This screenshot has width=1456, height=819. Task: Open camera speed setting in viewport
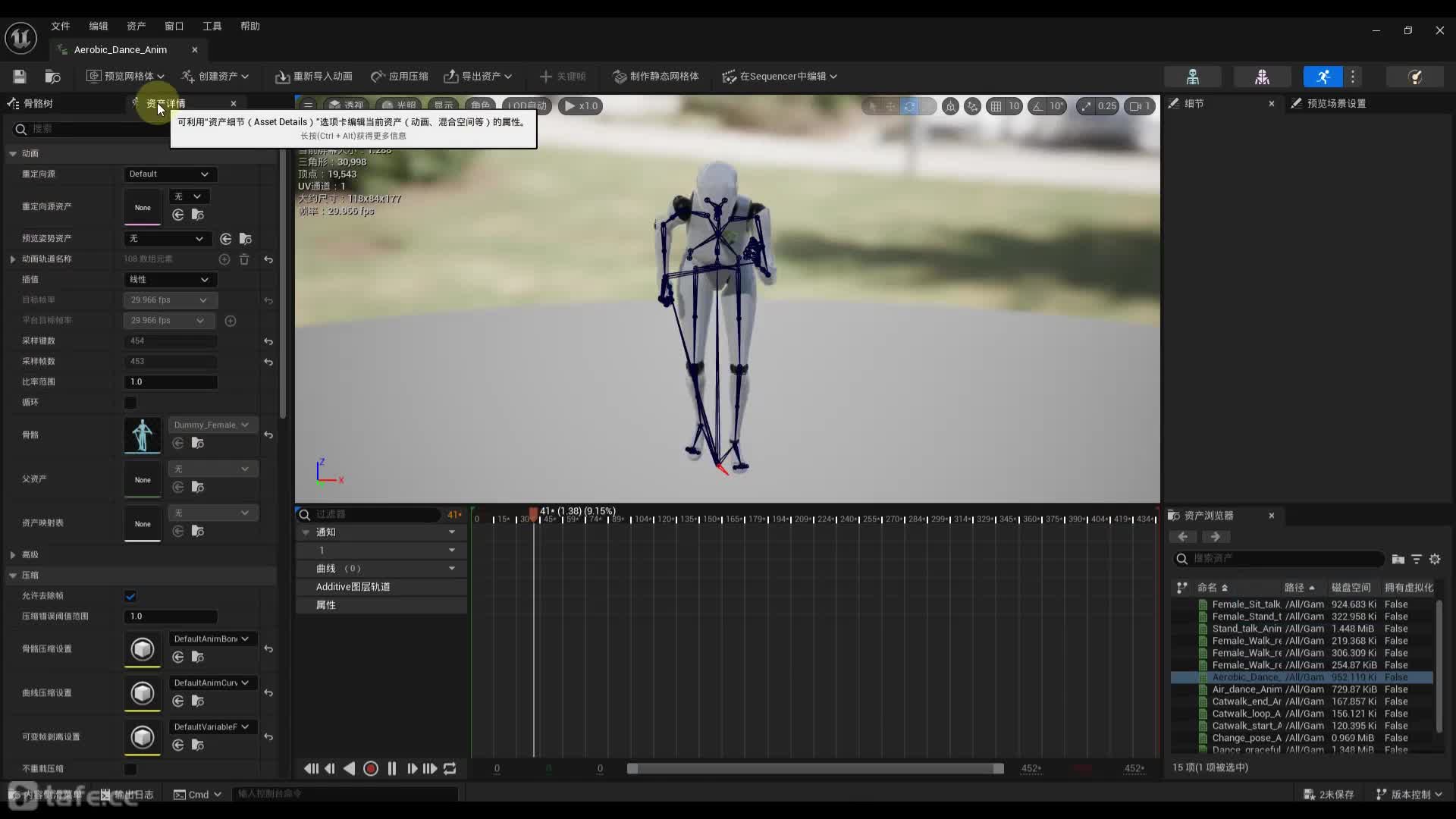pyautogui.click(x=1140, y=106)
